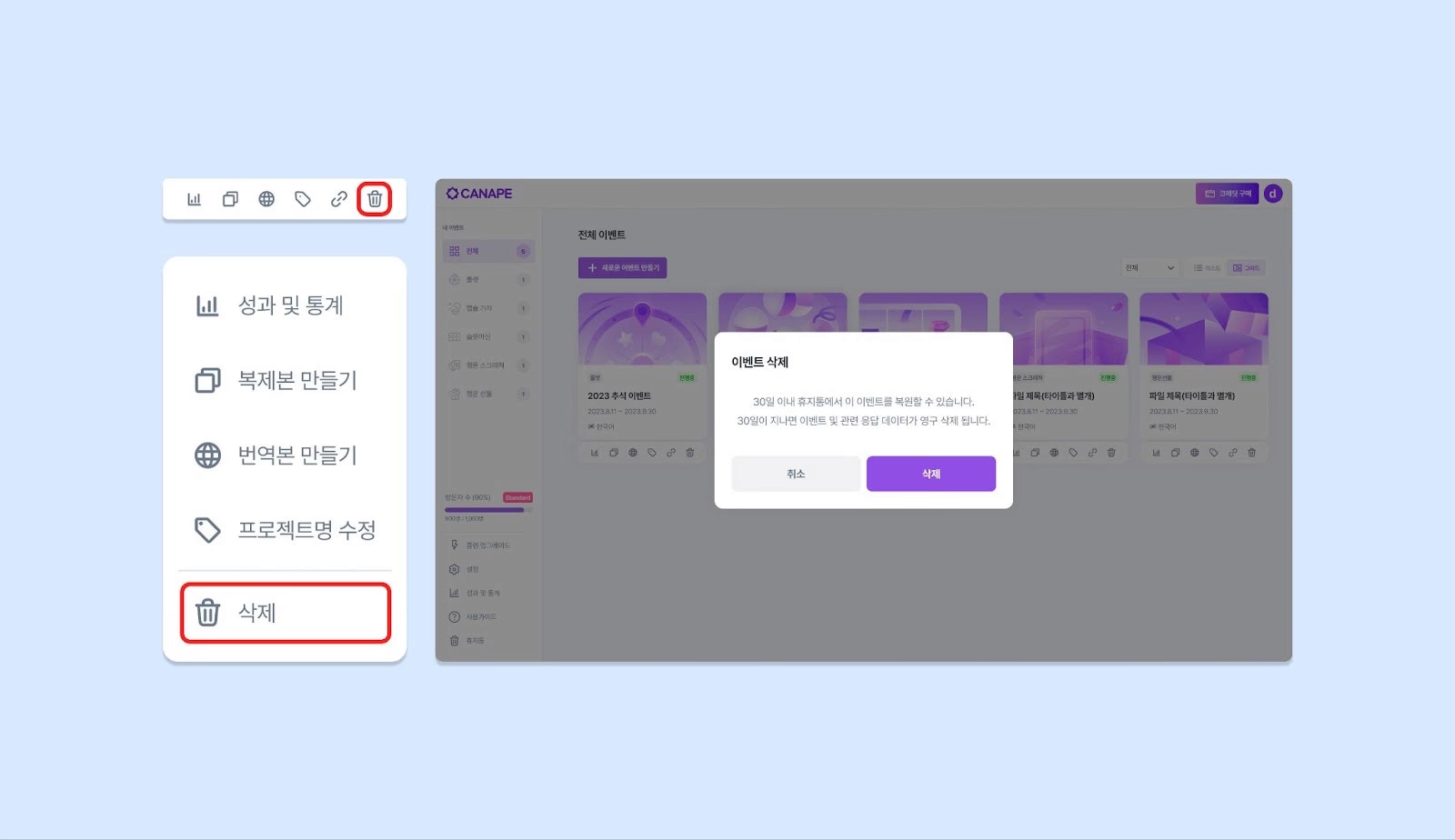Click the tag rename icon in the enlarged toolbar
This screenshot has width=1455, height=840.
click(303, 199)
